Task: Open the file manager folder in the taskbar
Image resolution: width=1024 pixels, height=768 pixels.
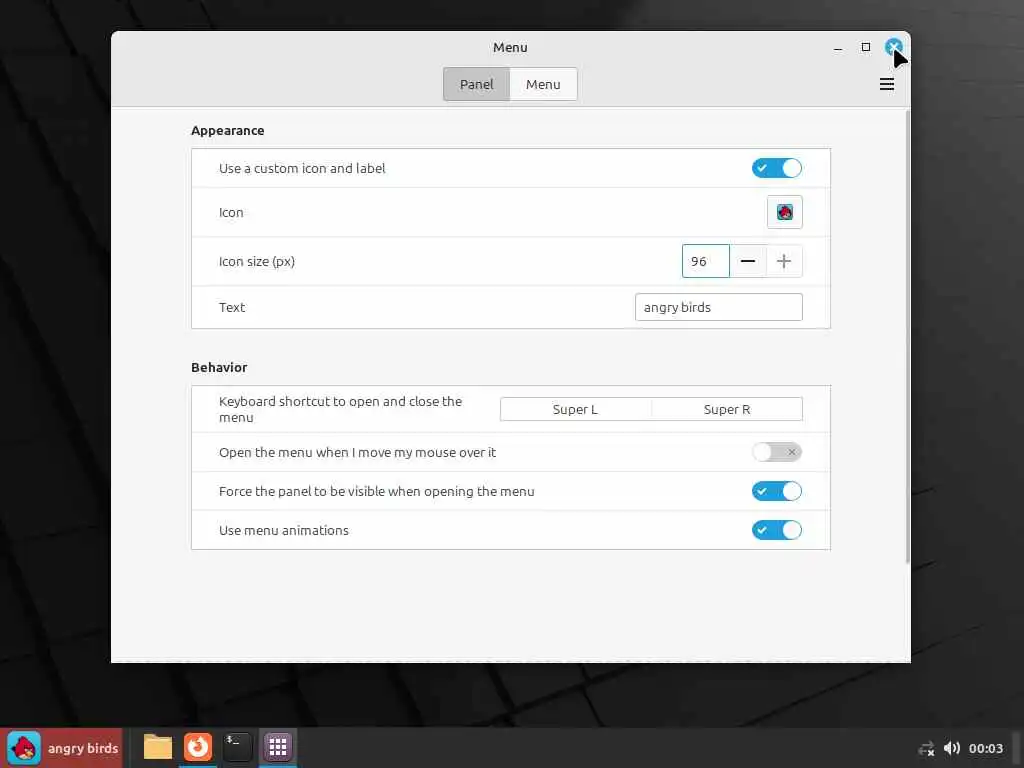Action: pos(157,747)
